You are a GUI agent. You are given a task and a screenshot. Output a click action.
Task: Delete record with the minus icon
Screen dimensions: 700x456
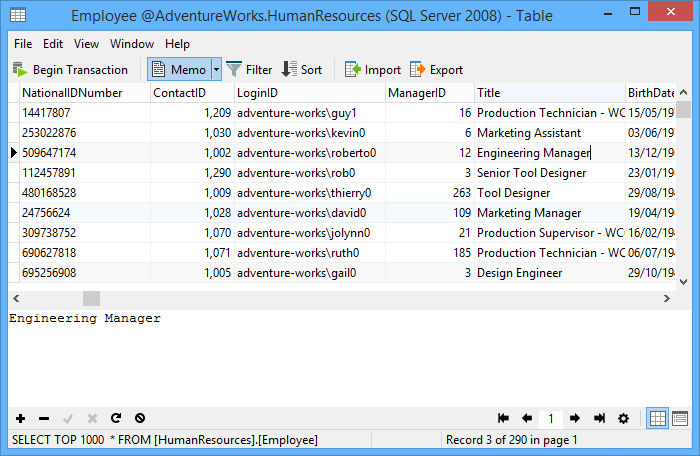pyautogui.click(x=44, y=418)
